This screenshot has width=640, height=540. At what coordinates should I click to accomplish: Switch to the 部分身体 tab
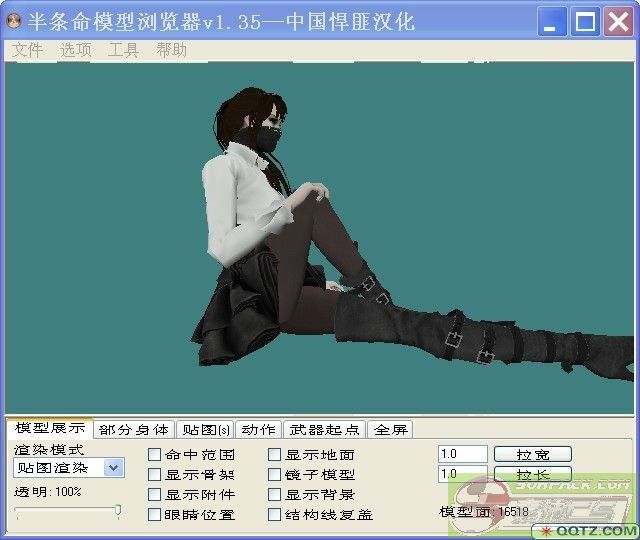(x=134, y=429)
